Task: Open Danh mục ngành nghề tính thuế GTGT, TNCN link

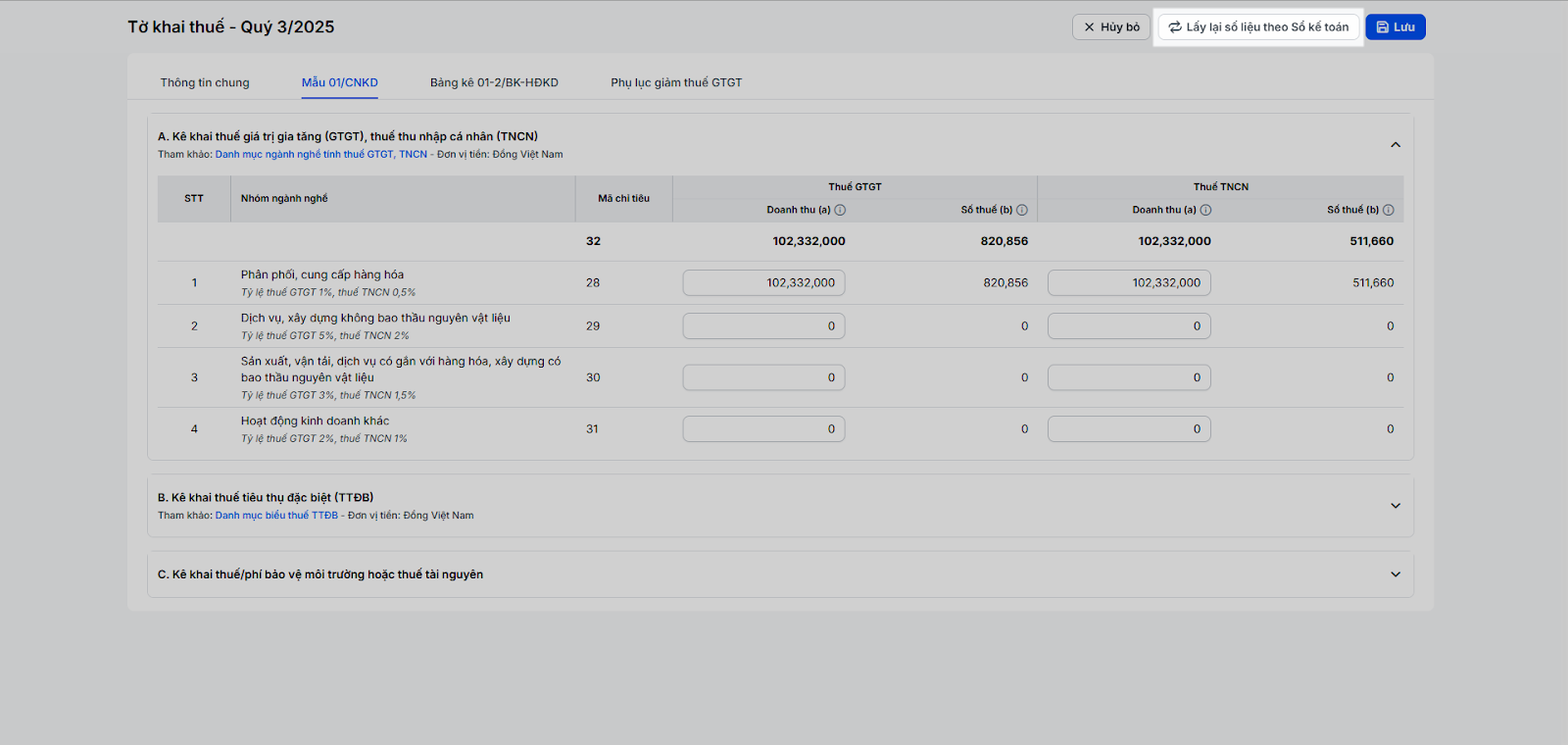Action: pos(321,155)
